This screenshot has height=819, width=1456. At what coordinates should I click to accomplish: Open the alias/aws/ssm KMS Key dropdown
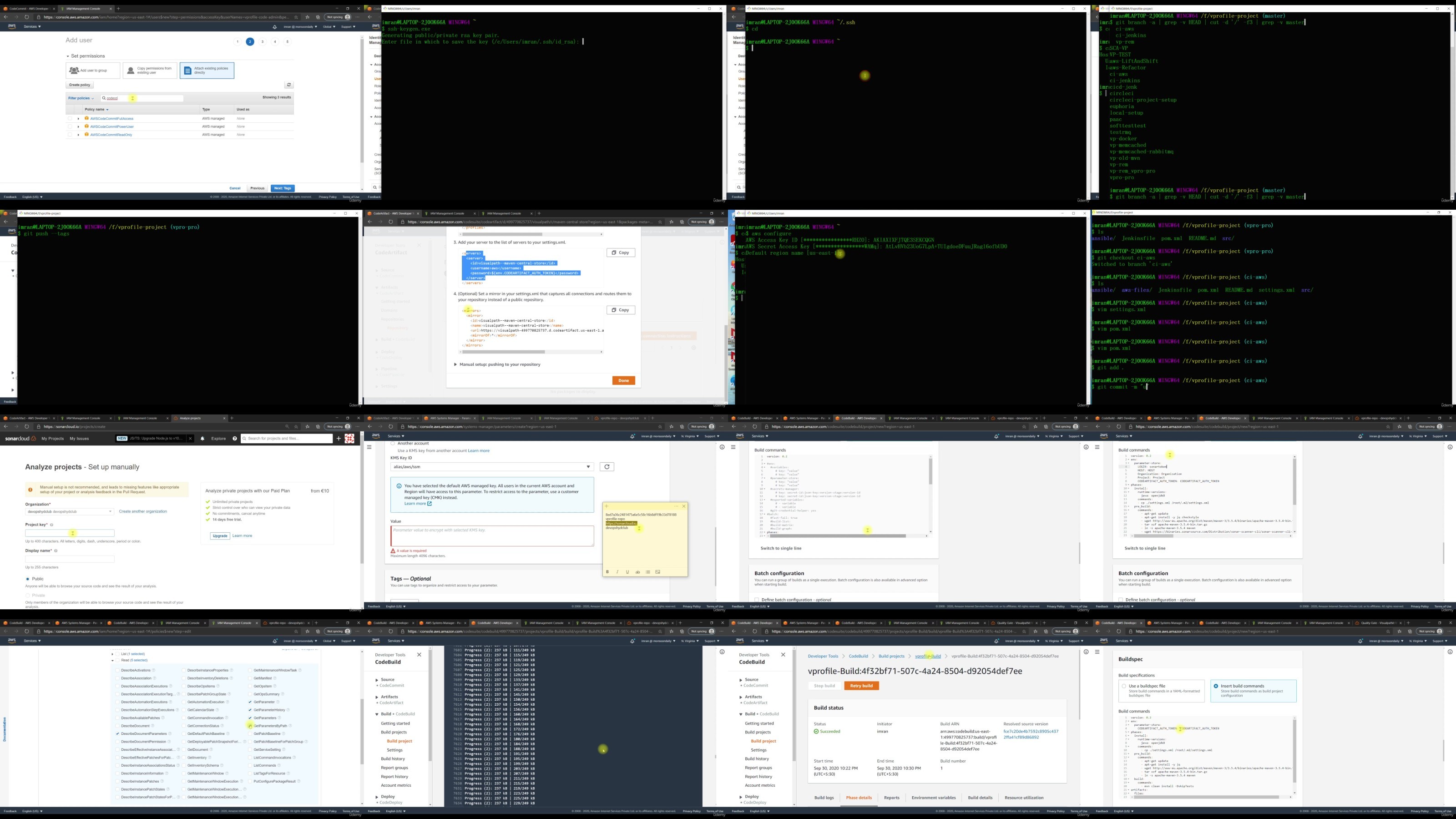491,467
